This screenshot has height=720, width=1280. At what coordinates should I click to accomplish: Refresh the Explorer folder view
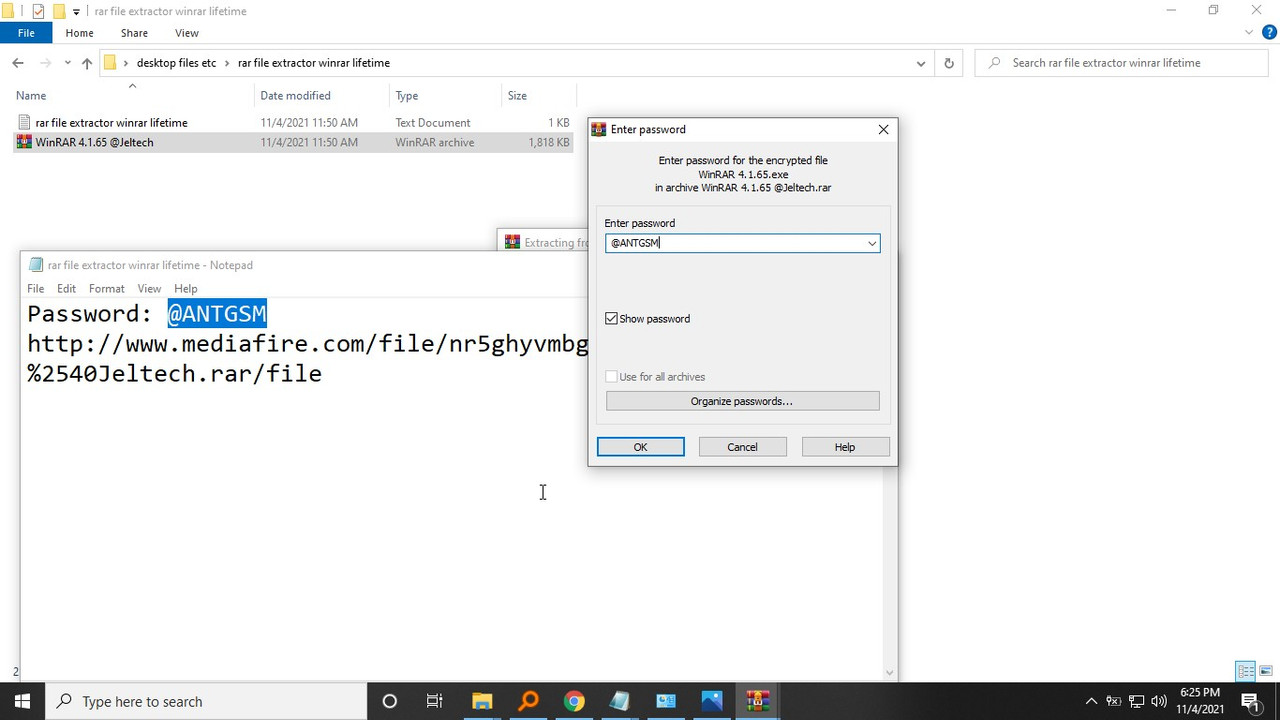tap(949, 63)
